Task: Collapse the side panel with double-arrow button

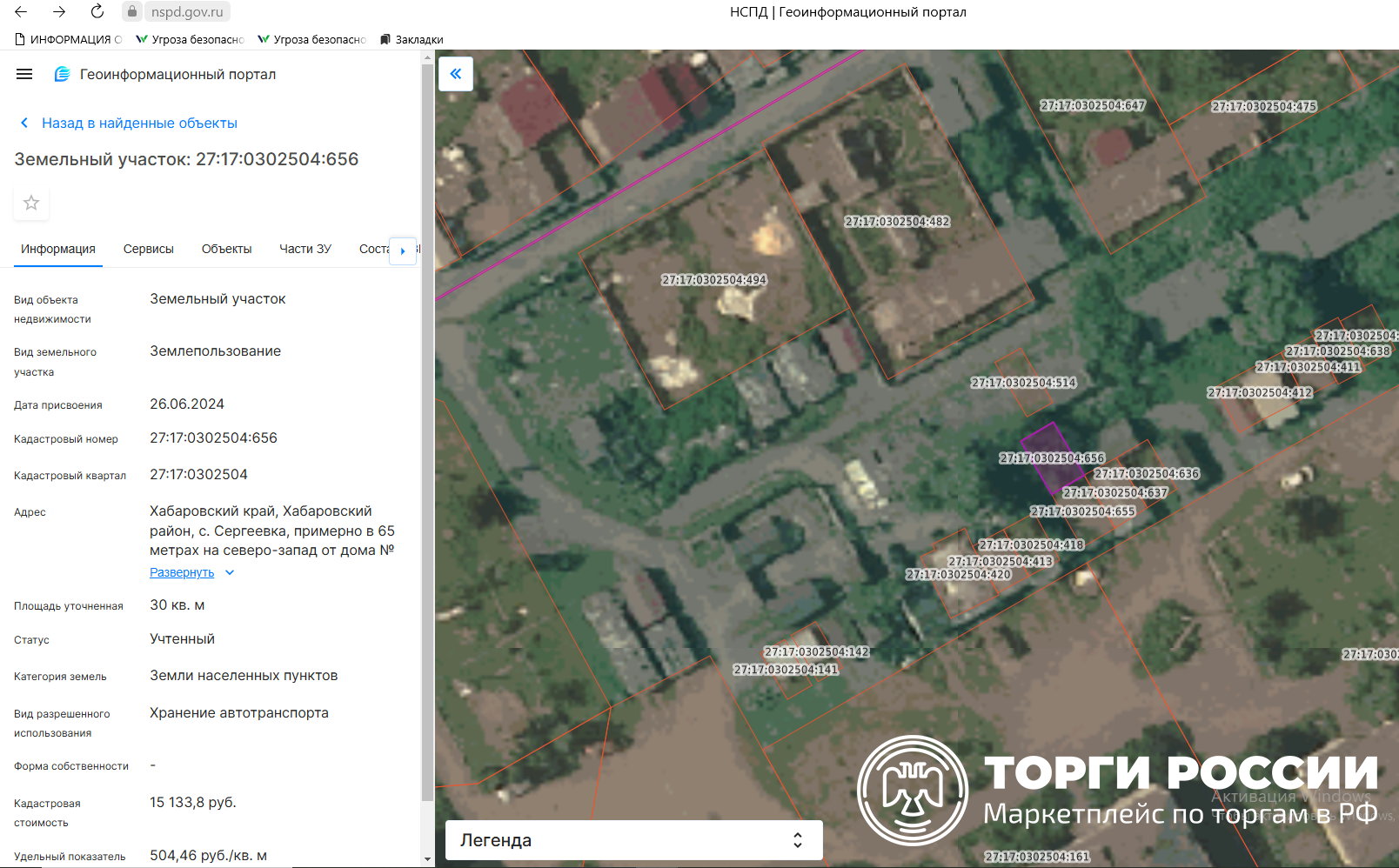Action: [455, 74]
